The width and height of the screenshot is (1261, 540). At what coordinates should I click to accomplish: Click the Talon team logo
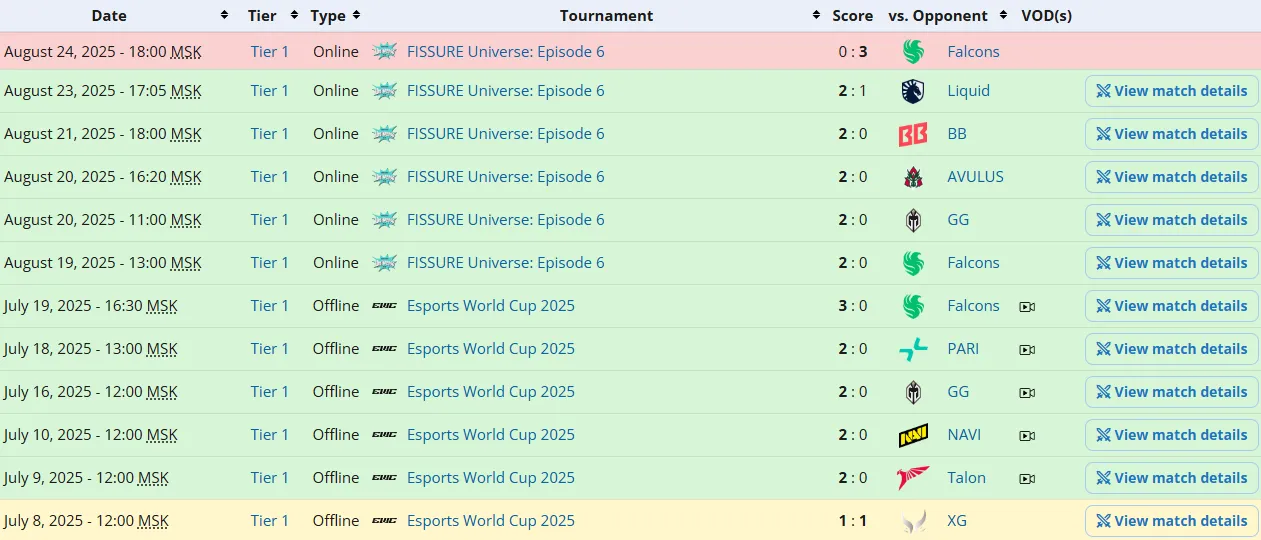click(x=913, y=478)
